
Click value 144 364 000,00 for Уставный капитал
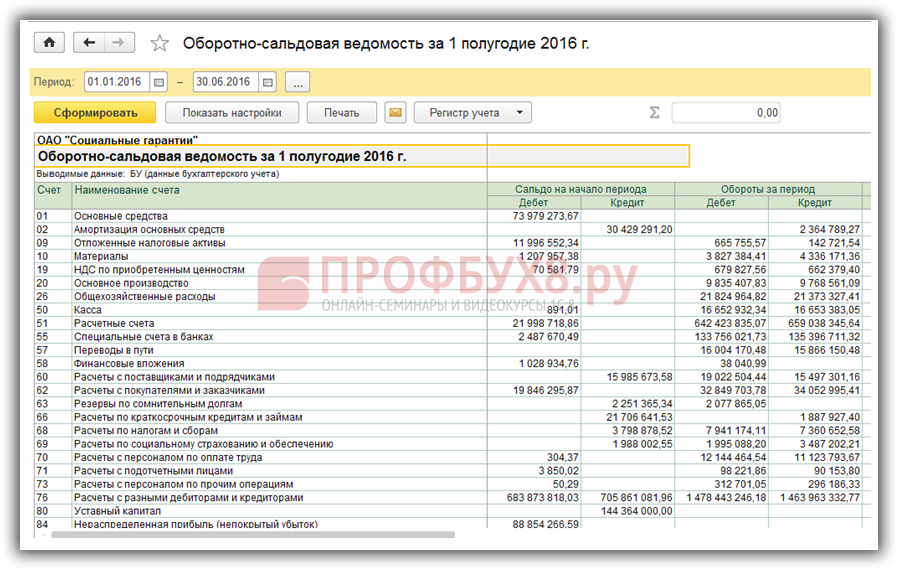637,511
